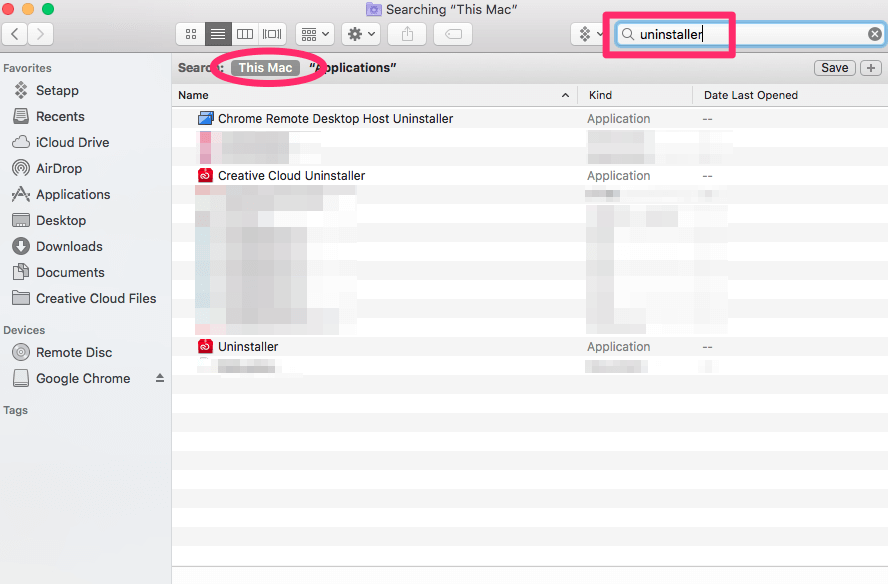Click the Favorites sidebar heading
Viewport: 888px width, 584px height.
click(x=27, y=68)
